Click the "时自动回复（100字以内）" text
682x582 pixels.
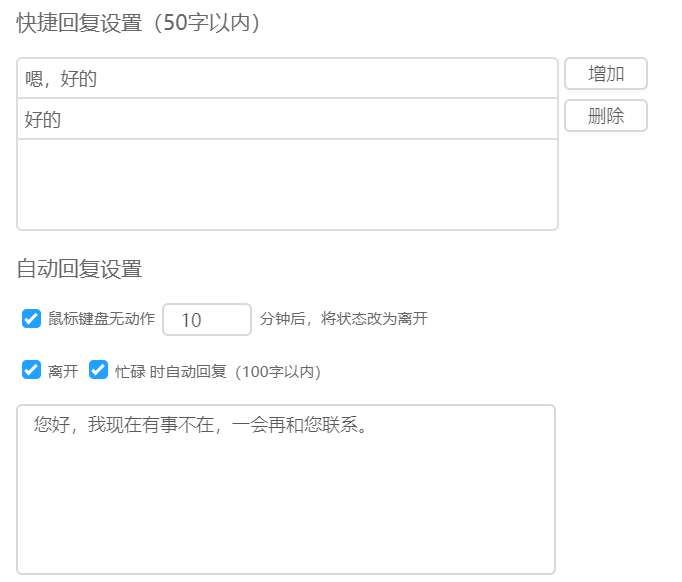pos(236,371)
